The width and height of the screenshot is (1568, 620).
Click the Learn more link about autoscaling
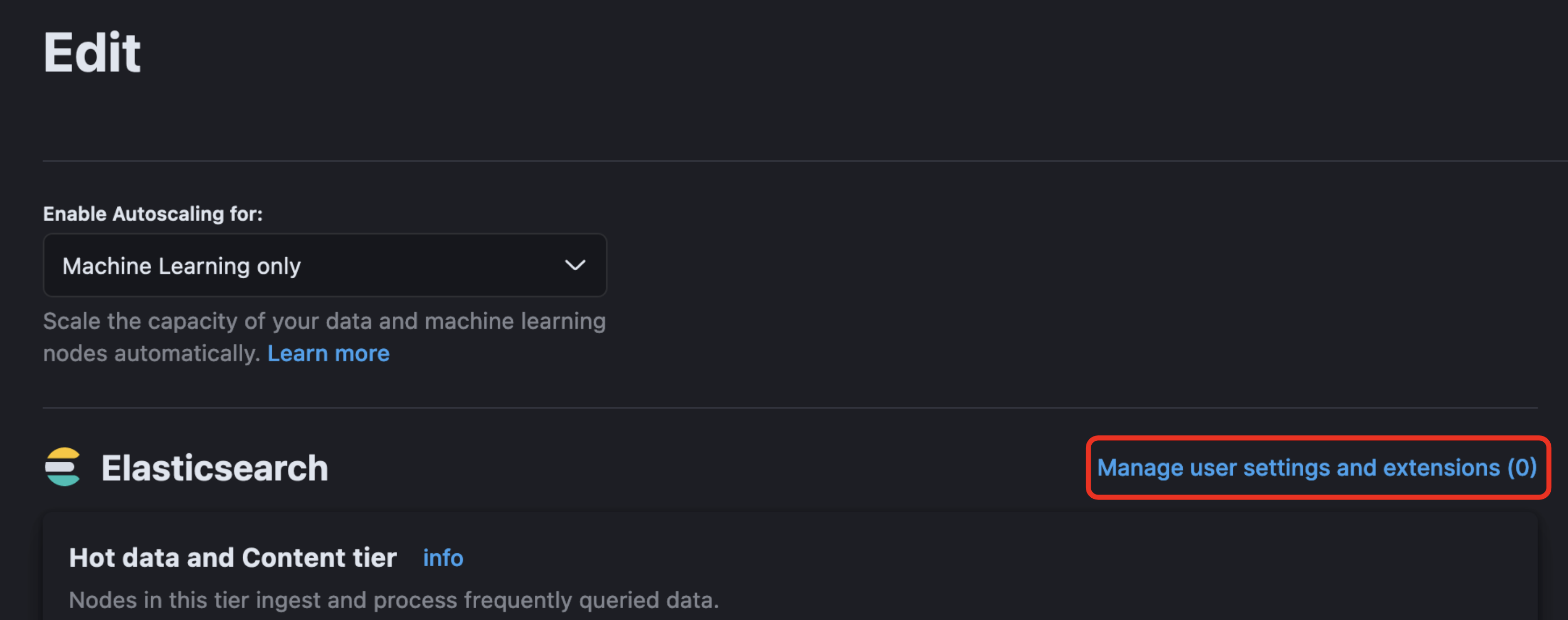329,353
